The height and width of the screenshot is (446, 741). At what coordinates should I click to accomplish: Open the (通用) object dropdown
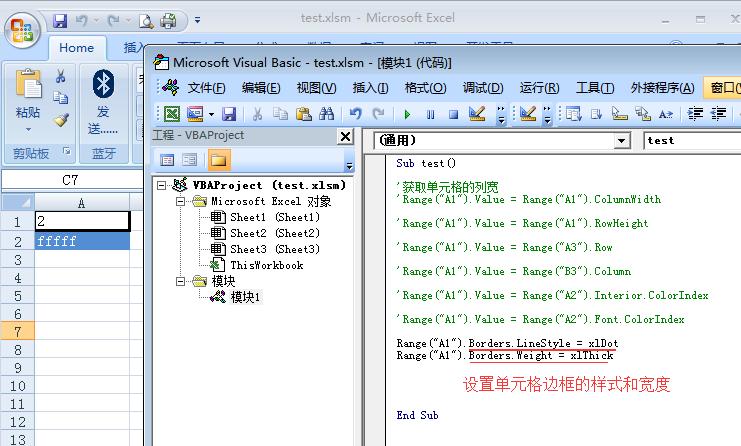pos(622,141)
